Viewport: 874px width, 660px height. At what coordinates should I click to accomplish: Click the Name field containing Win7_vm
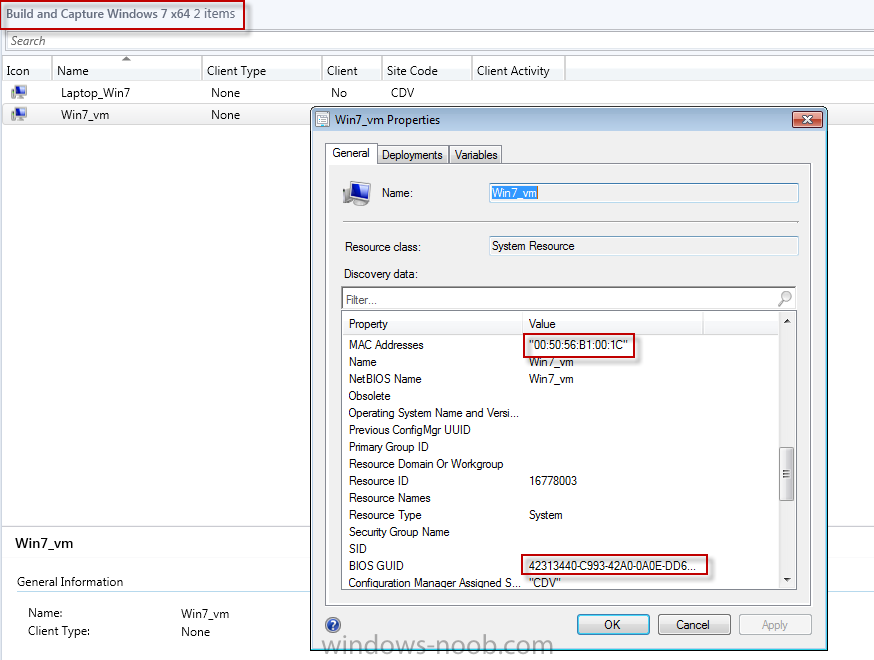[x=644, y=193]
